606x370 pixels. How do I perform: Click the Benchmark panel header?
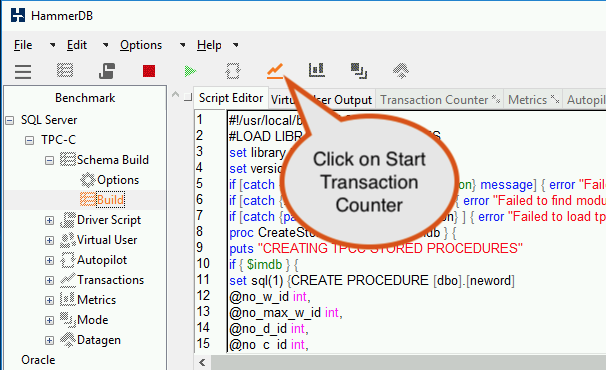coord(85,98)
